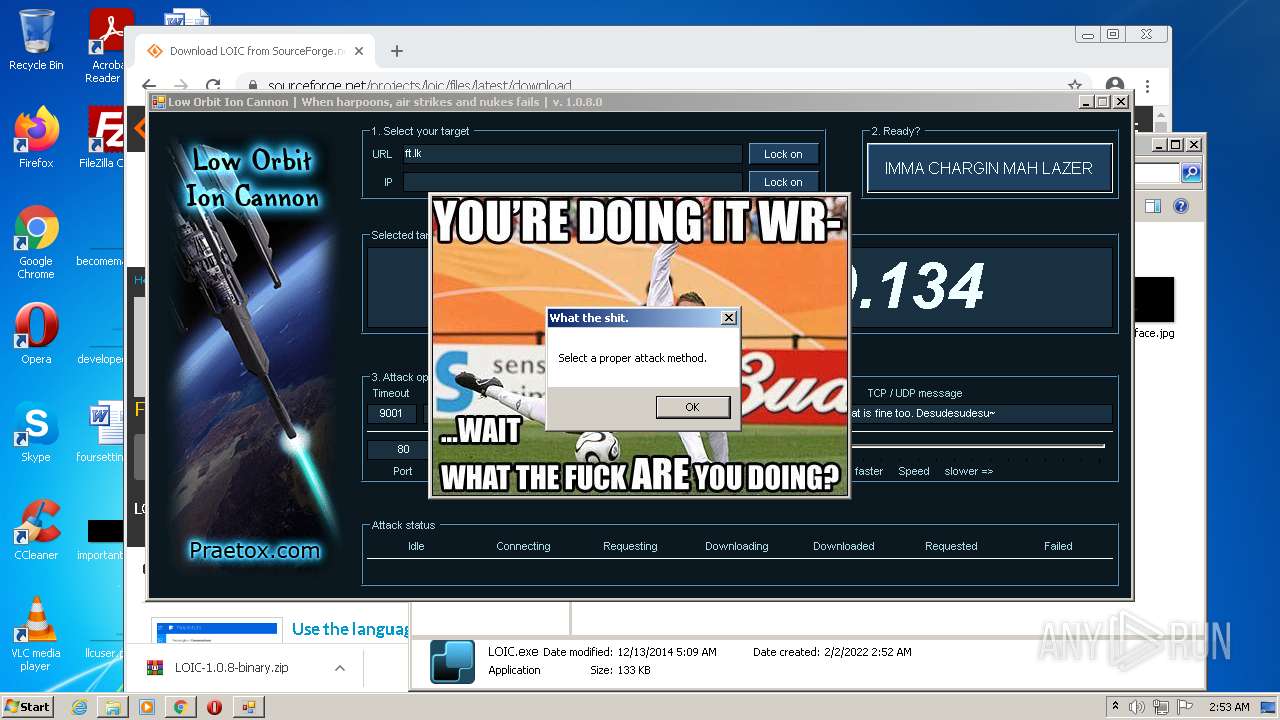This screenshot has height=720, width=1280.
Task: Click the Idle status column header
Action: (416, 546)
